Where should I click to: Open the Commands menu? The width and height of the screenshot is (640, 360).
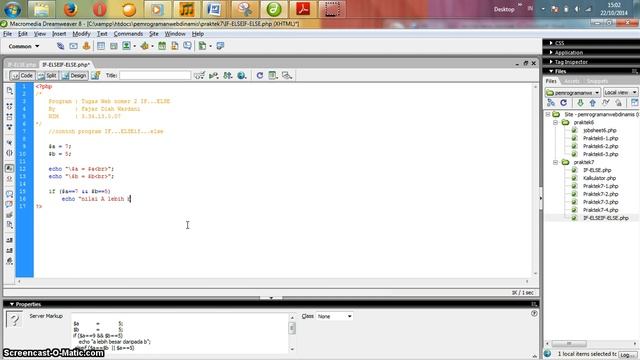(x=128, y=34)
